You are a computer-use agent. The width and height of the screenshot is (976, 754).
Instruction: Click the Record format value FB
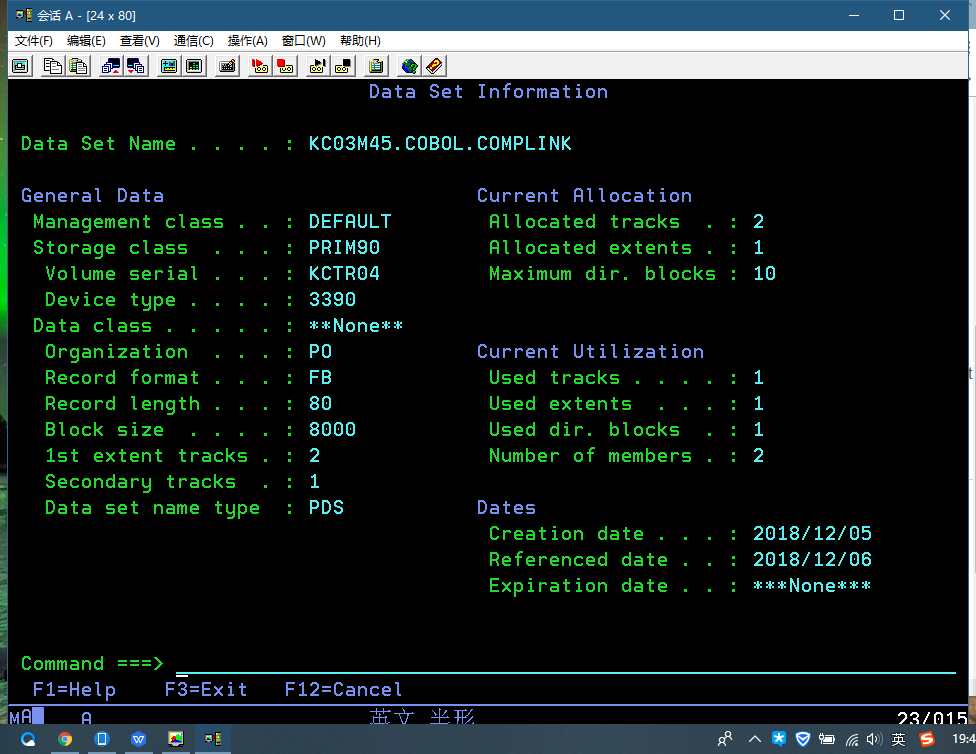tap(321, 378)
